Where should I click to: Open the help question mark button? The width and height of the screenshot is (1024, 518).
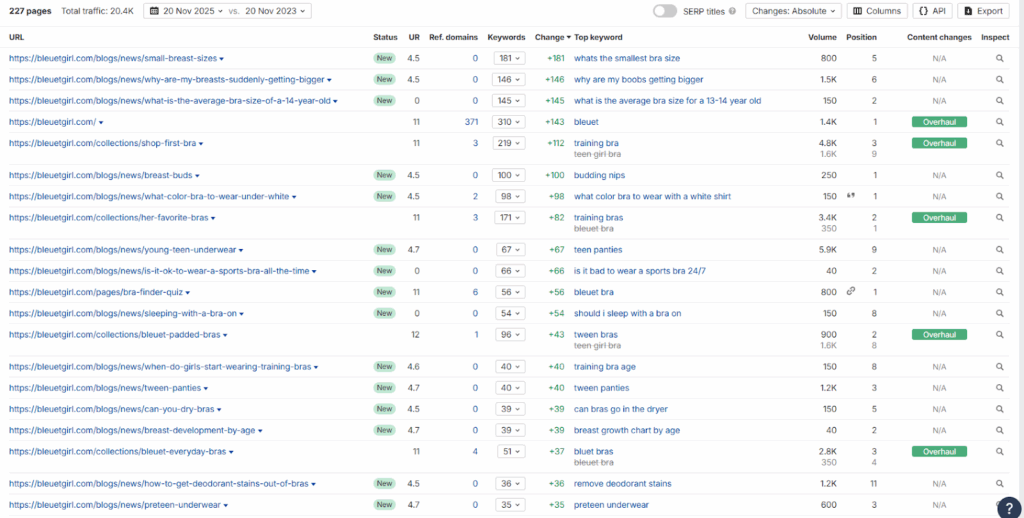tap(1009, 507)
